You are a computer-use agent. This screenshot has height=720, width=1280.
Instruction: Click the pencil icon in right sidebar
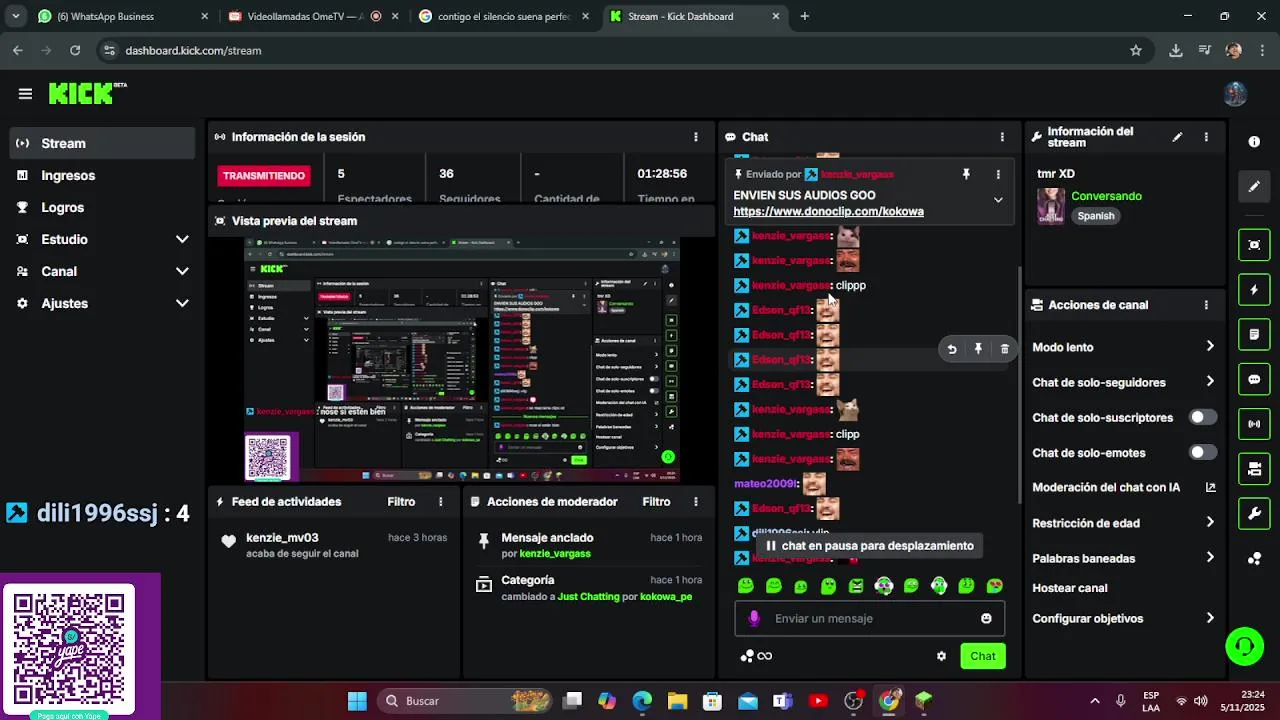[1254, 187]
